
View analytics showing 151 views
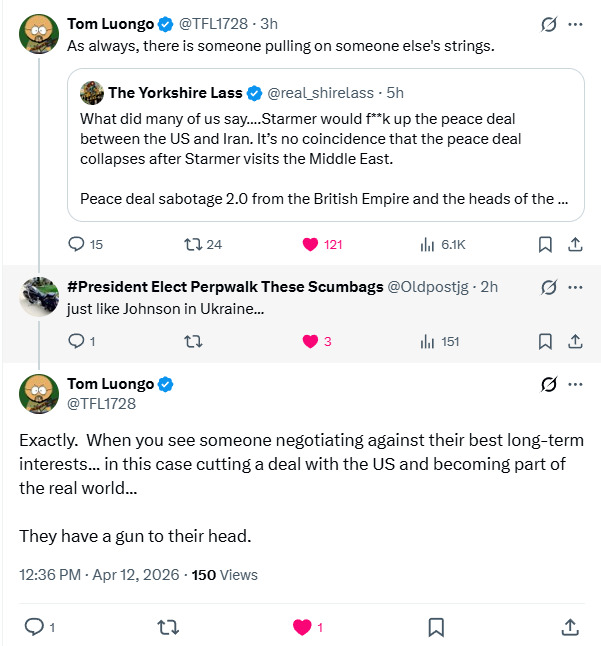pos(428,341)
